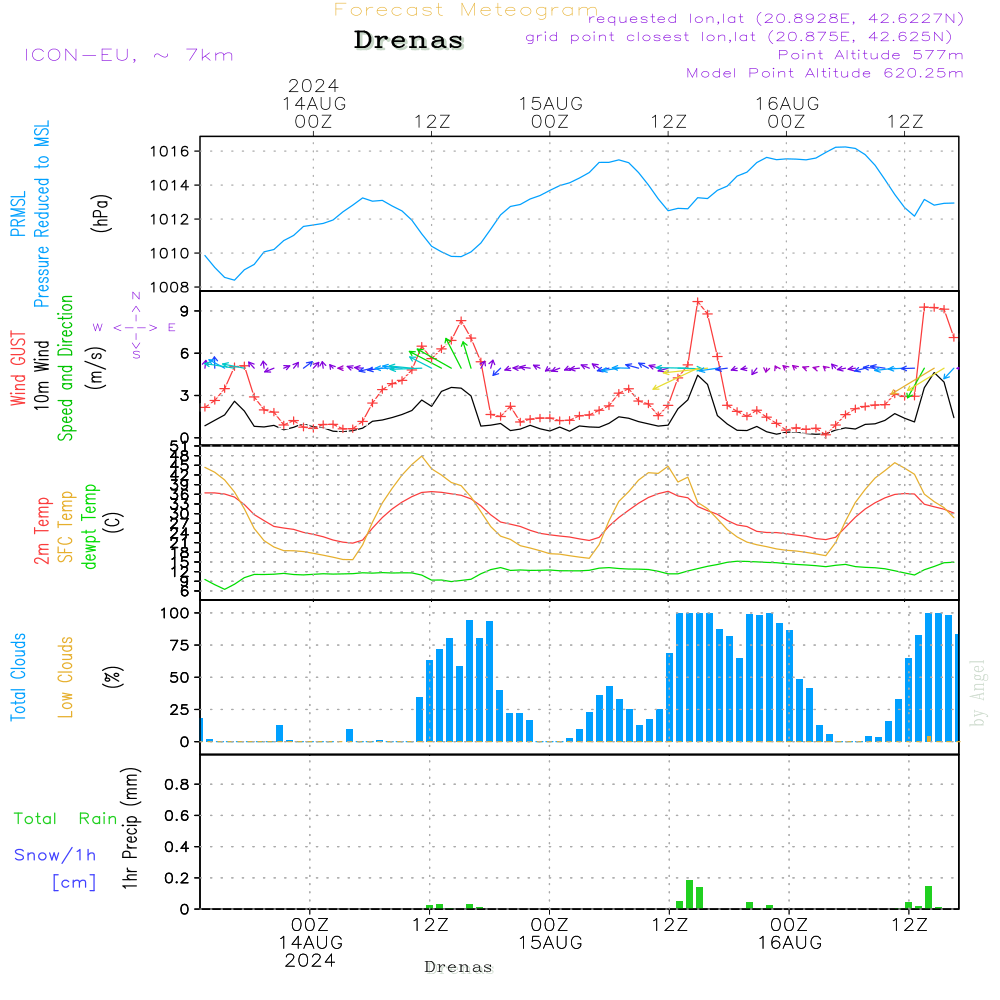Click the 1016 tick on pressure axis

tap(175, 152)
